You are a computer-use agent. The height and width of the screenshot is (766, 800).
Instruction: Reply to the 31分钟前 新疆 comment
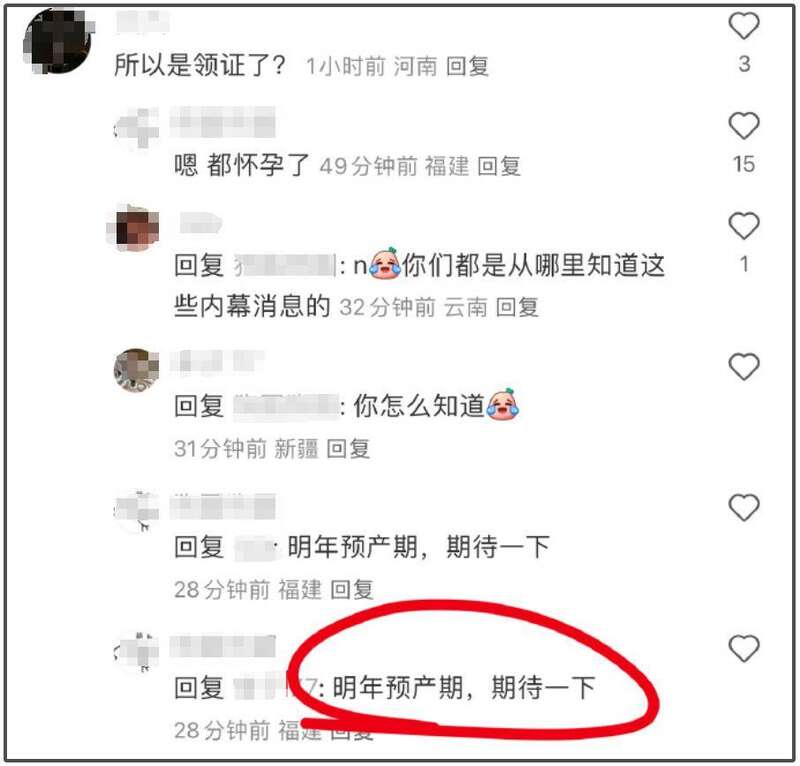348,449
